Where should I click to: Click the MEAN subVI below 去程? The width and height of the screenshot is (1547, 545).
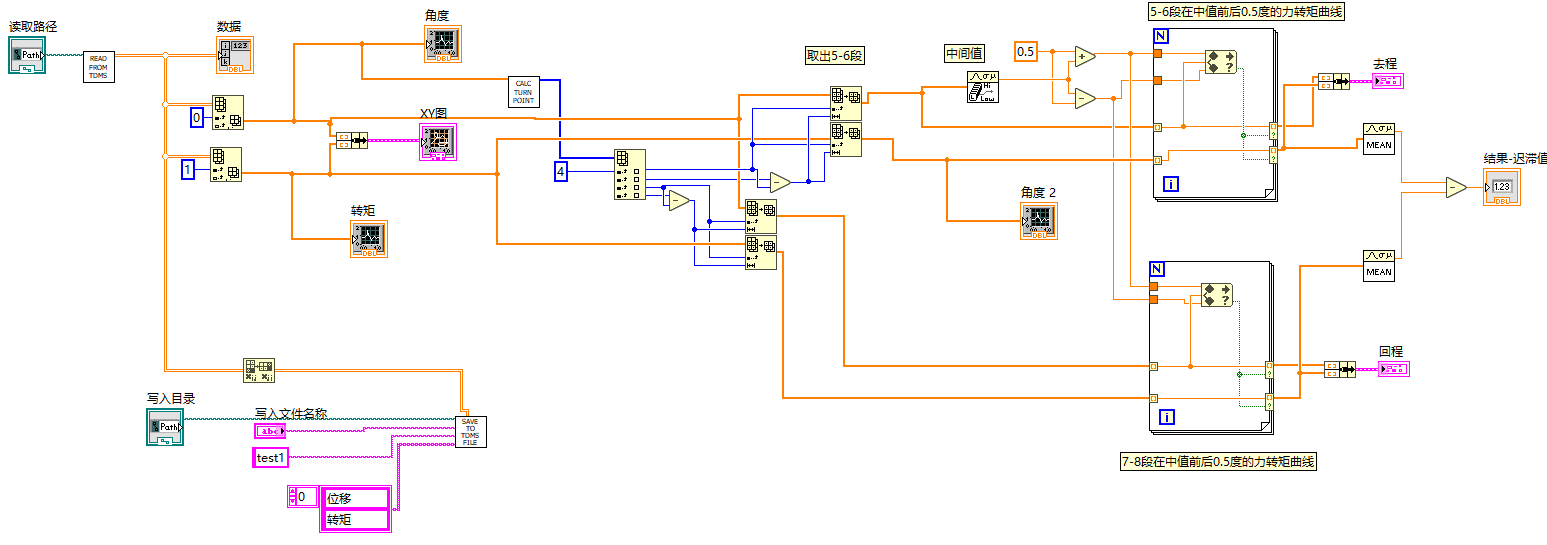click(x=1379, y=138)
